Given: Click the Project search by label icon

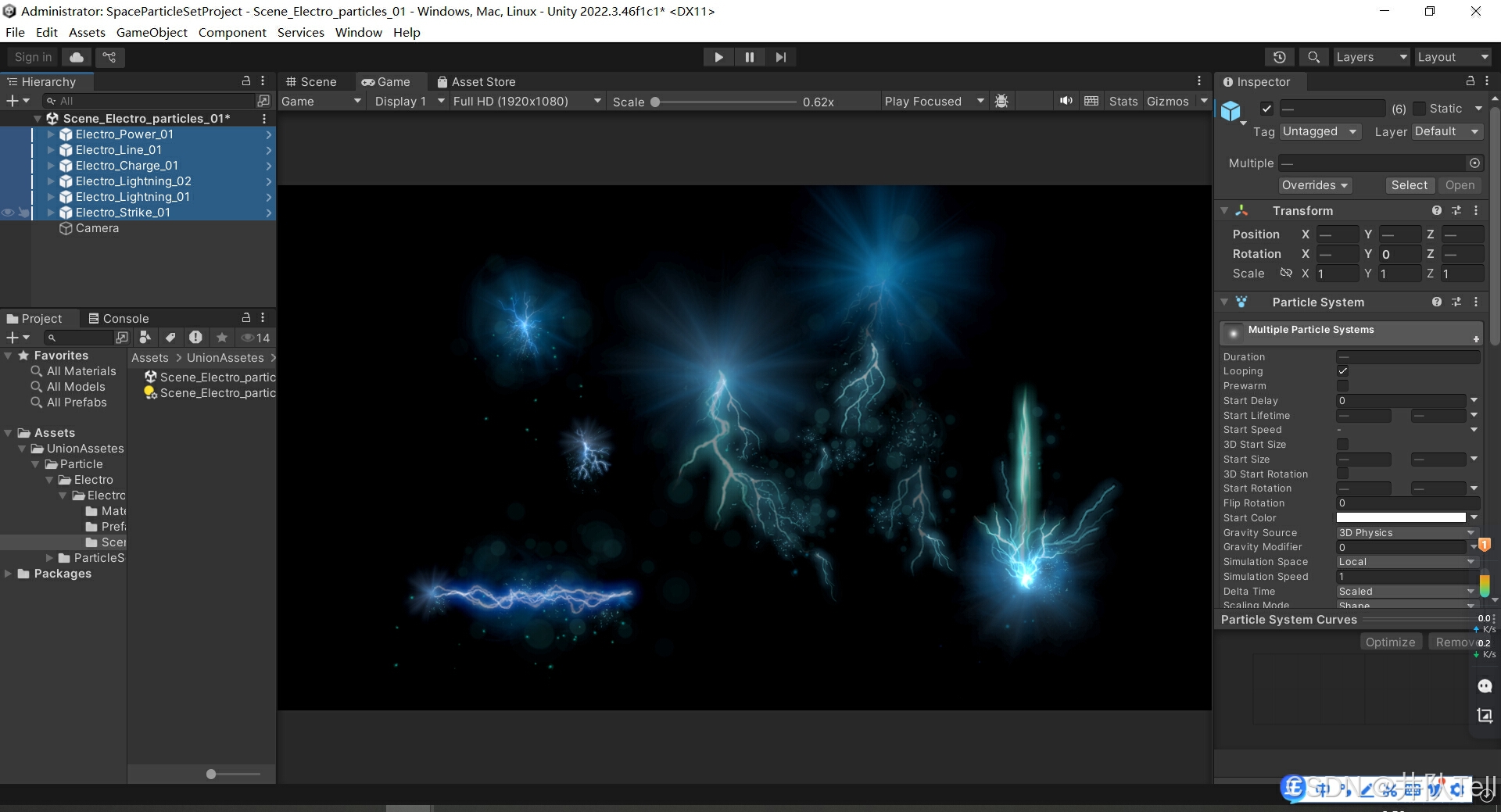Looking at the screenshot, I should click(x=170, y=337).
